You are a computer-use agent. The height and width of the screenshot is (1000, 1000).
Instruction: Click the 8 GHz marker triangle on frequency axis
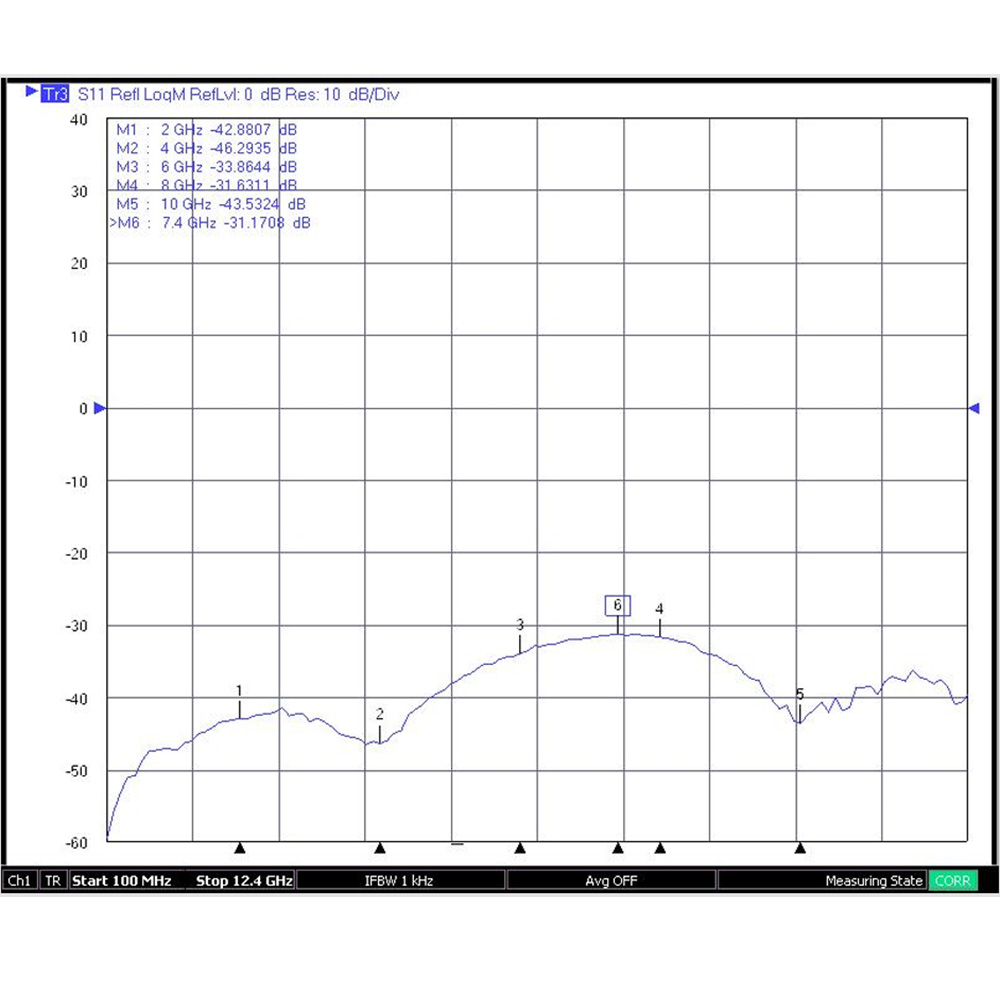click(x=660, y=848)
